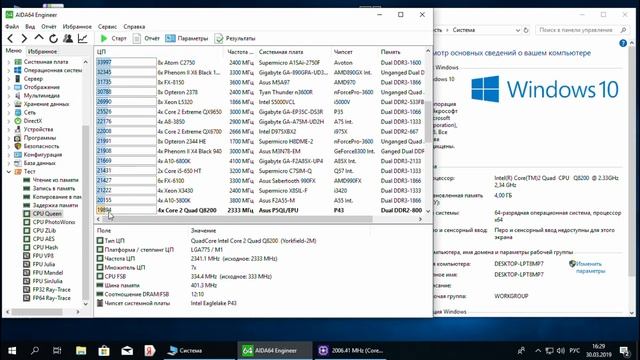The height and width of the screenshot is (360, 640).
Task: Select the FP32 Ray-Trace benchmark
Action: click(x=52, y=290)
